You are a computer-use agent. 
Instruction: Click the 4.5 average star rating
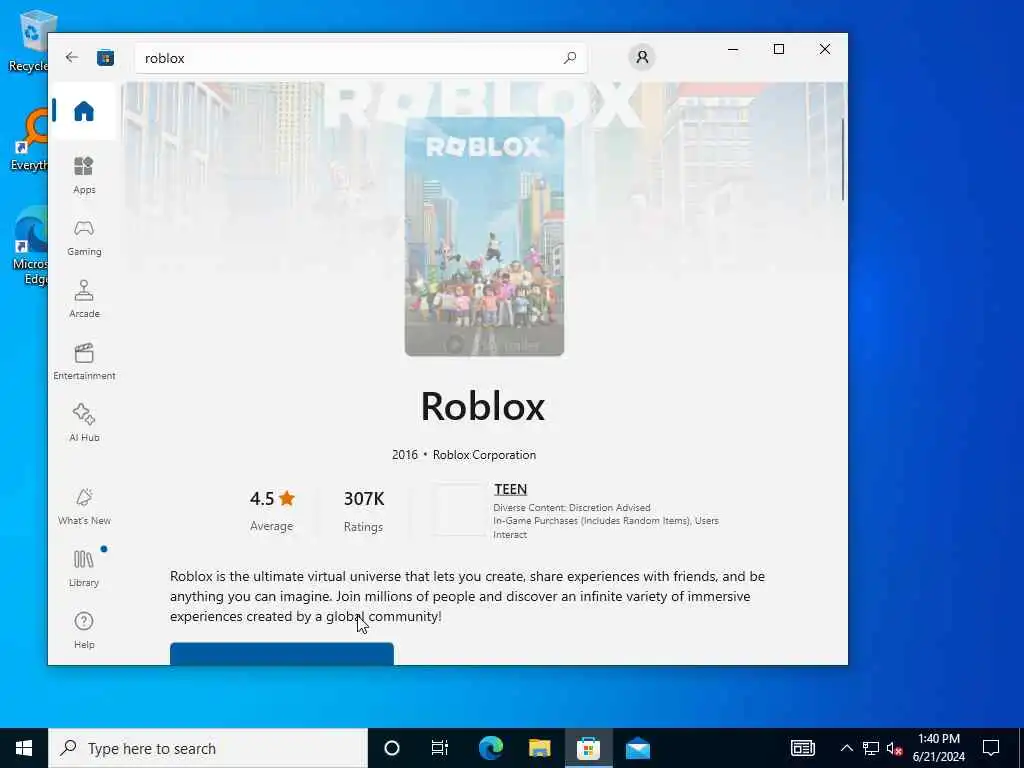pyautogui.click(x=272, y=509)
